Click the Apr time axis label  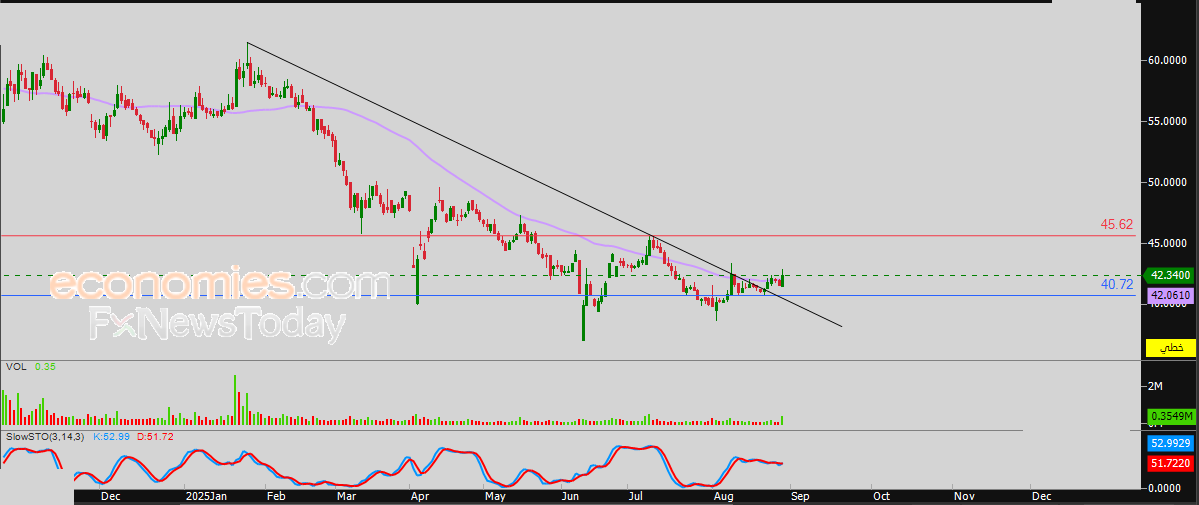420,497
